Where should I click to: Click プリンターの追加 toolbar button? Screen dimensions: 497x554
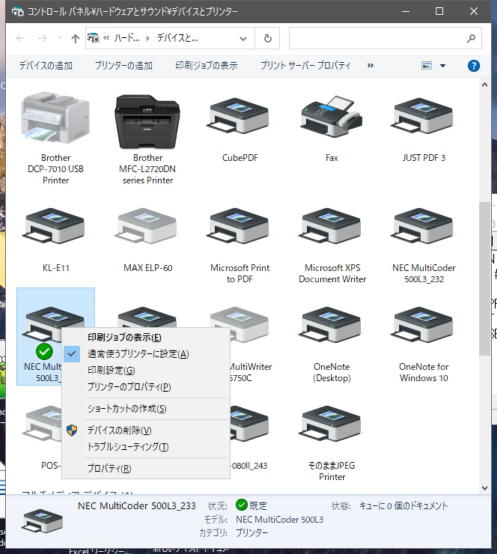click(124, 66)
